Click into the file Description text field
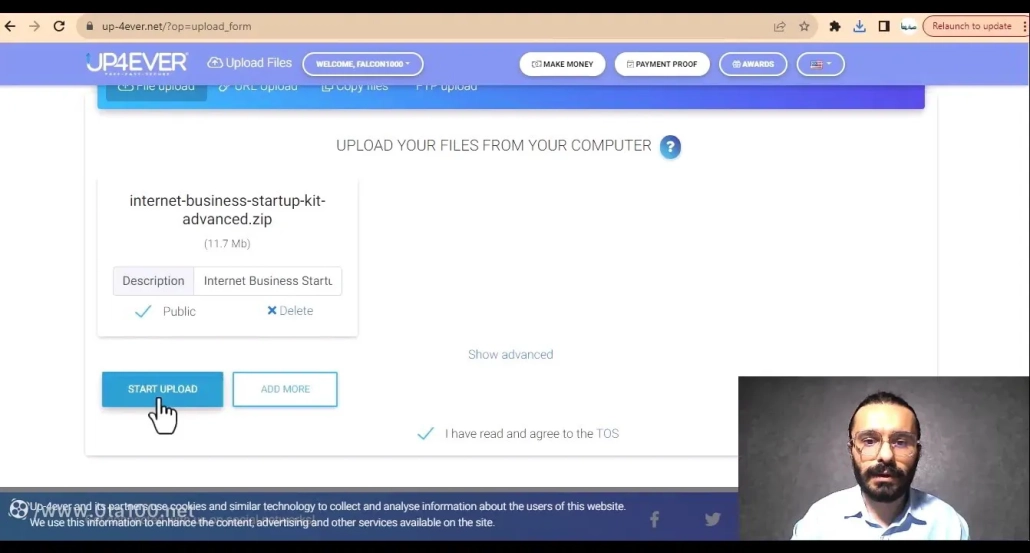1030x553 pixels. (267, 281)
